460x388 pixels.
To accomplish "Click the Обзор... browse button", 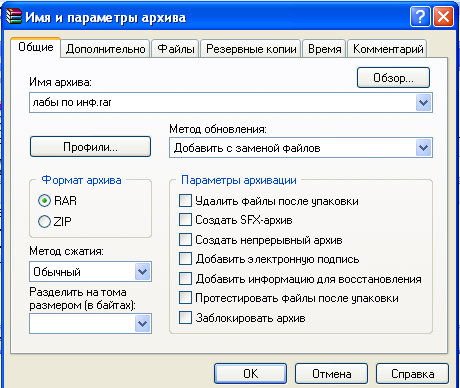I will click(393, 78).
